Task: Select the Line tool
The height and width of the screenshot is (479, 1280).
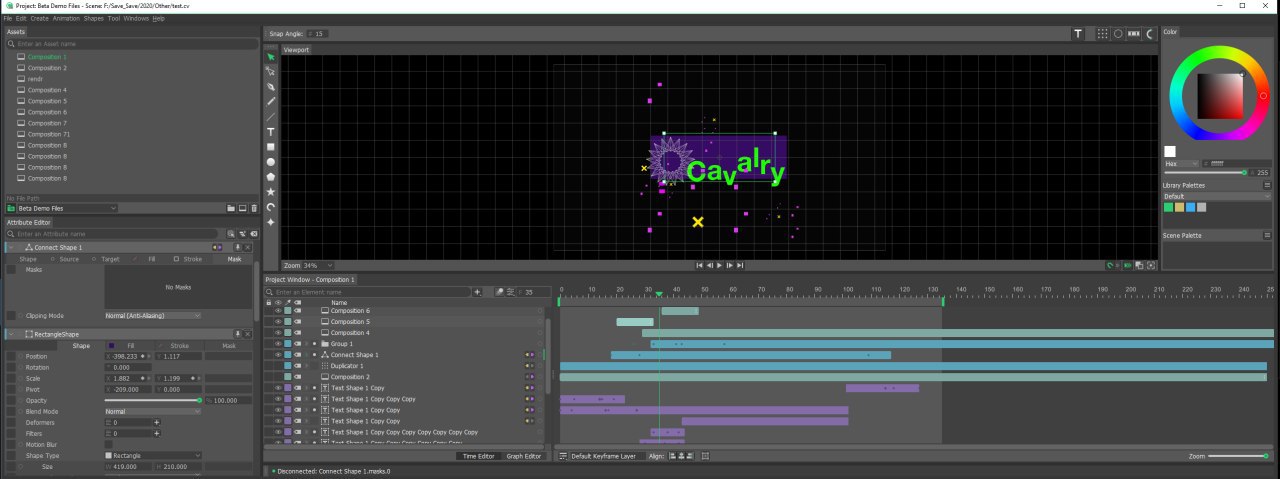Action: point(270,117)
